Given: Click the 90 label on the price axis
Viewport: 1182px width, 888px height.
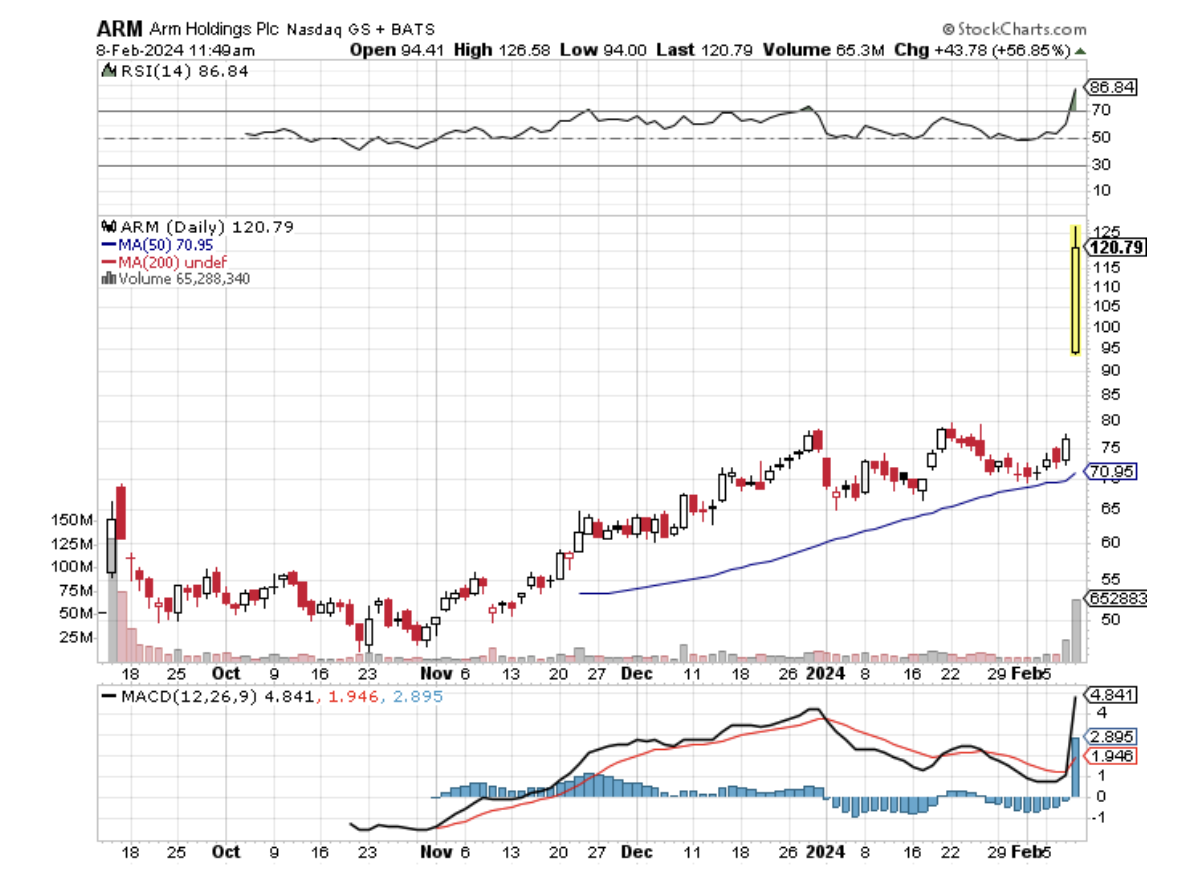Looking at the screenshot, I should click(x=1110, y=371).
